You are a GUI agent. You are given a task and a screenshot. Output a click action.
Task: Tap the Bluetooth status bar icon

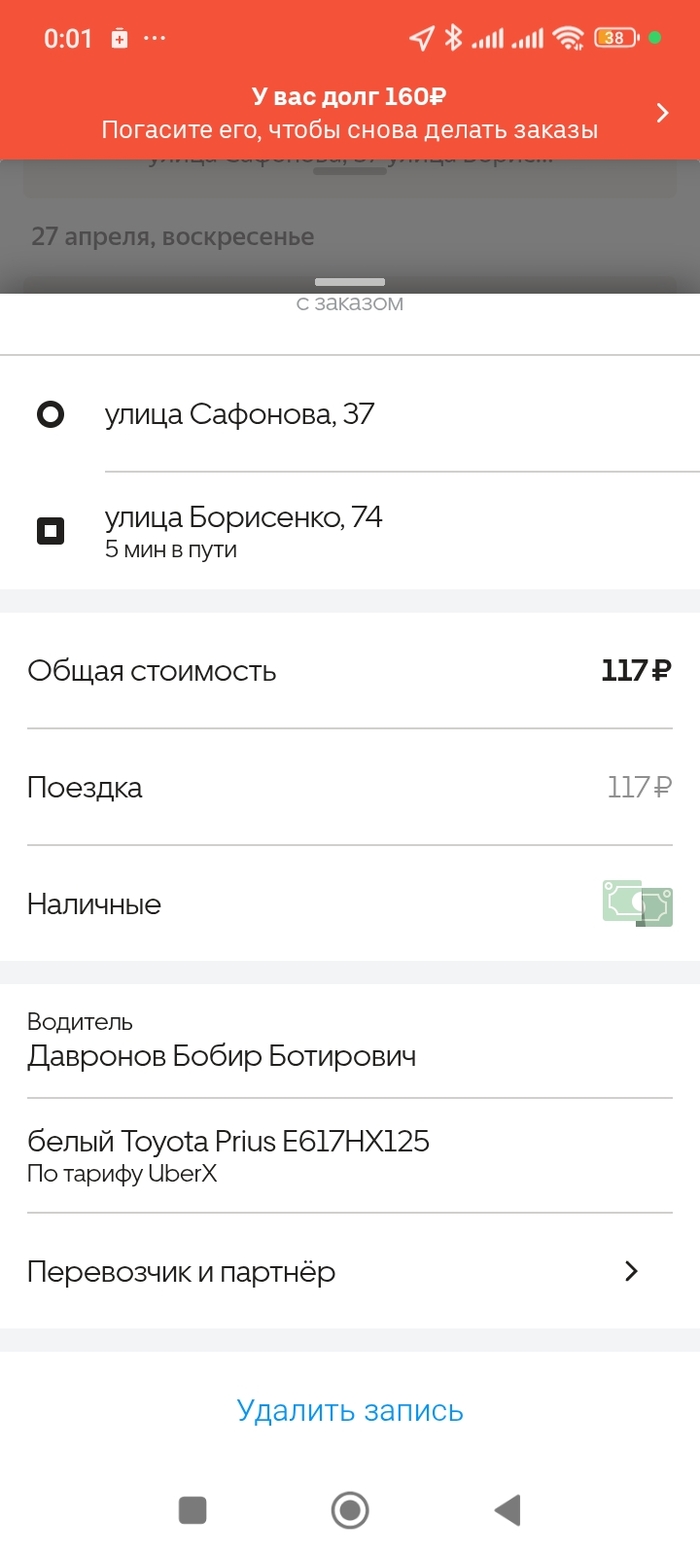pyautogui.click(x=452, y=38)
